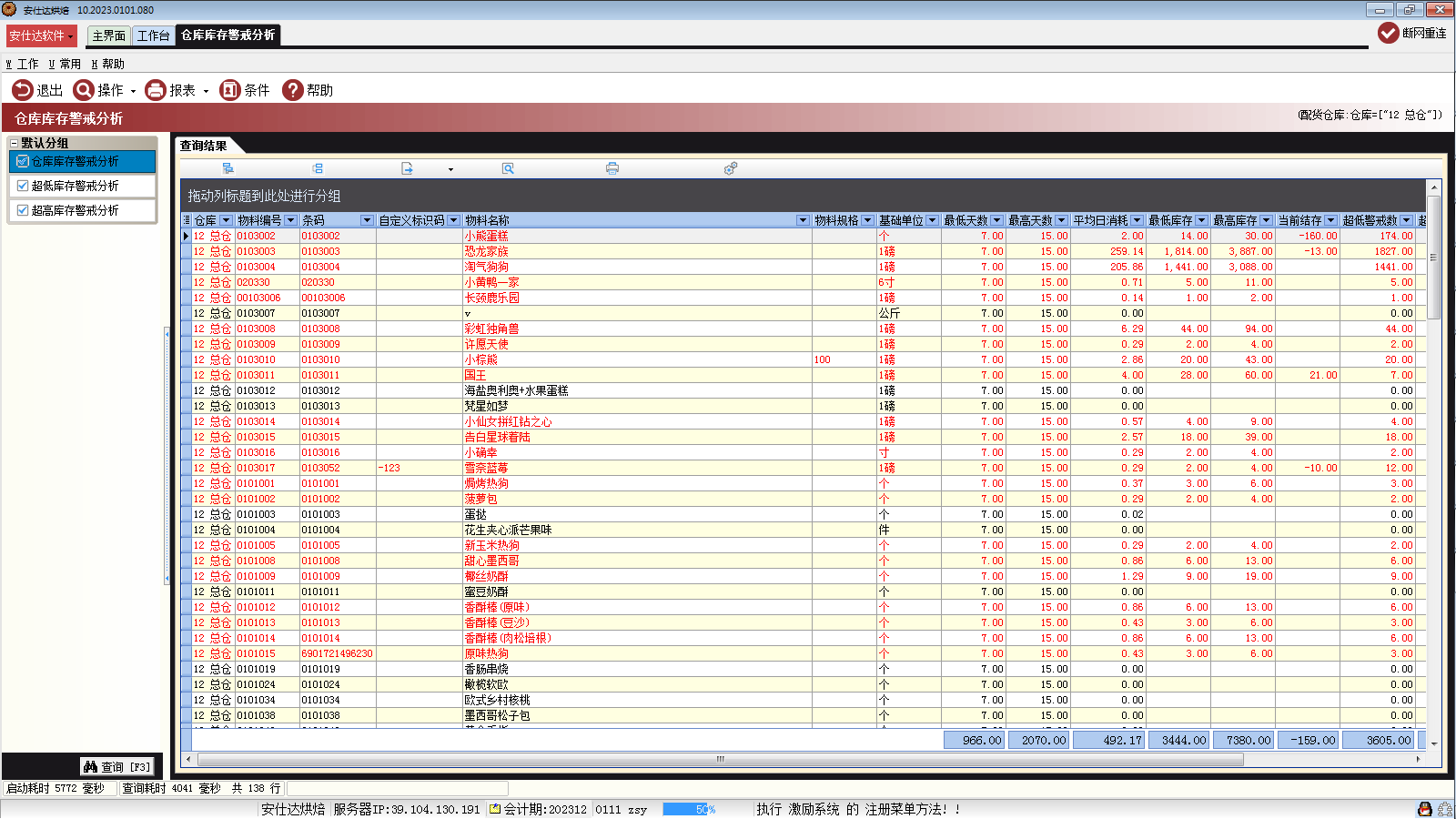
Task: Click the empty status input field beside 共 138 行
Action: (397, 788)
